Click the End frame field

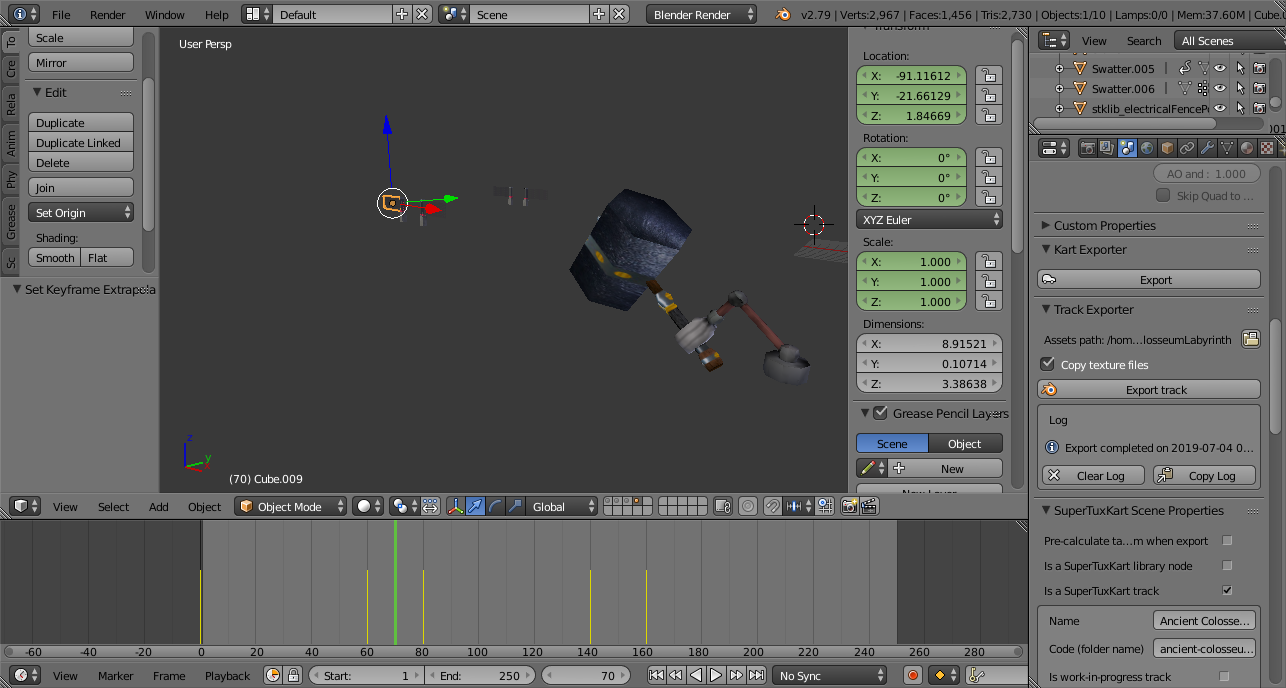[x=482, y=676]
